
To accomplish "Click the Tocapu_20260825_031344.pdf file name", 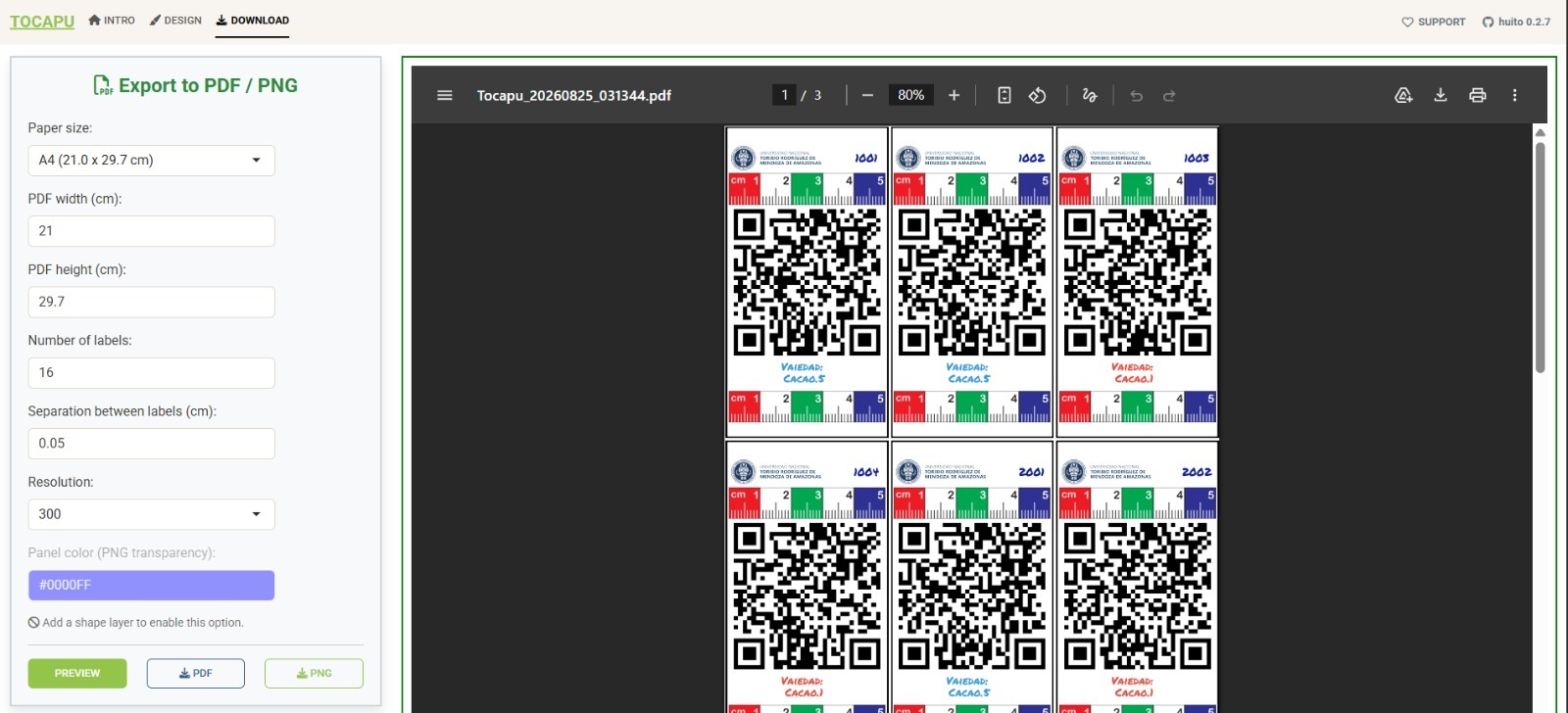I will (574, 95).
